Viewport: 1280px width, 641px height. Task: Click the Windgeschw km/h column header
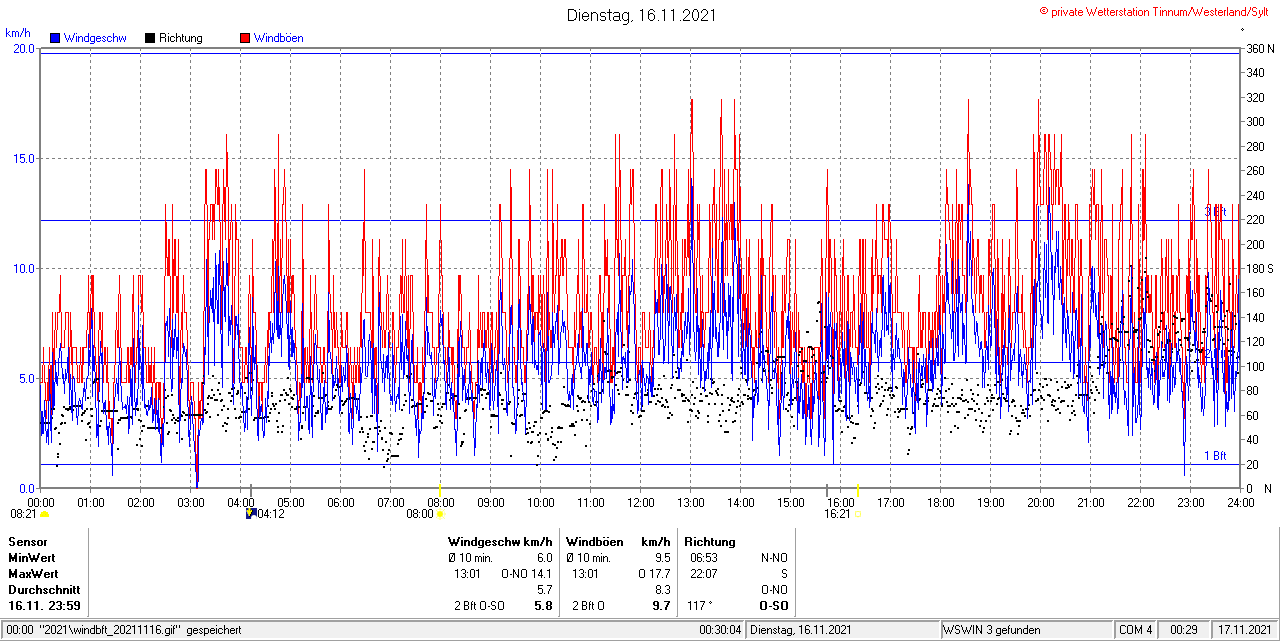click(x=500, y=542)
